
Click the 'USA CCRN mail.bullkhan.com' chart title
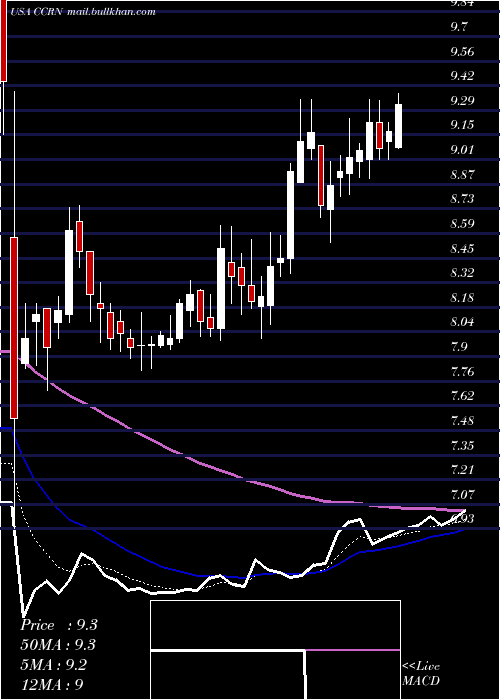tap(81, 12)
